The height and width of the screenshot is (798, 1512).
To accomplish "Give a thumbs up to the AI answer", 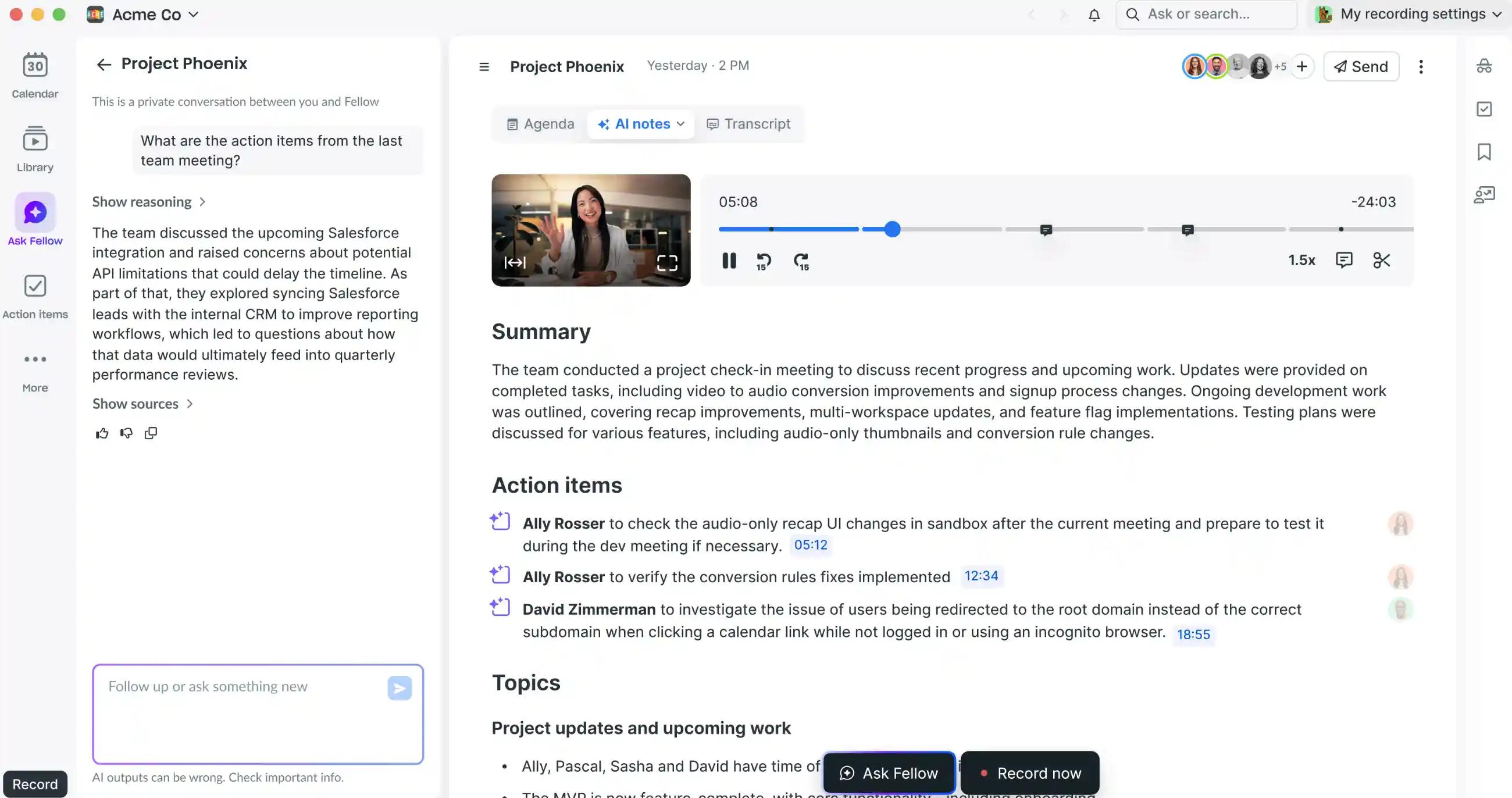I will coord(101,433).
